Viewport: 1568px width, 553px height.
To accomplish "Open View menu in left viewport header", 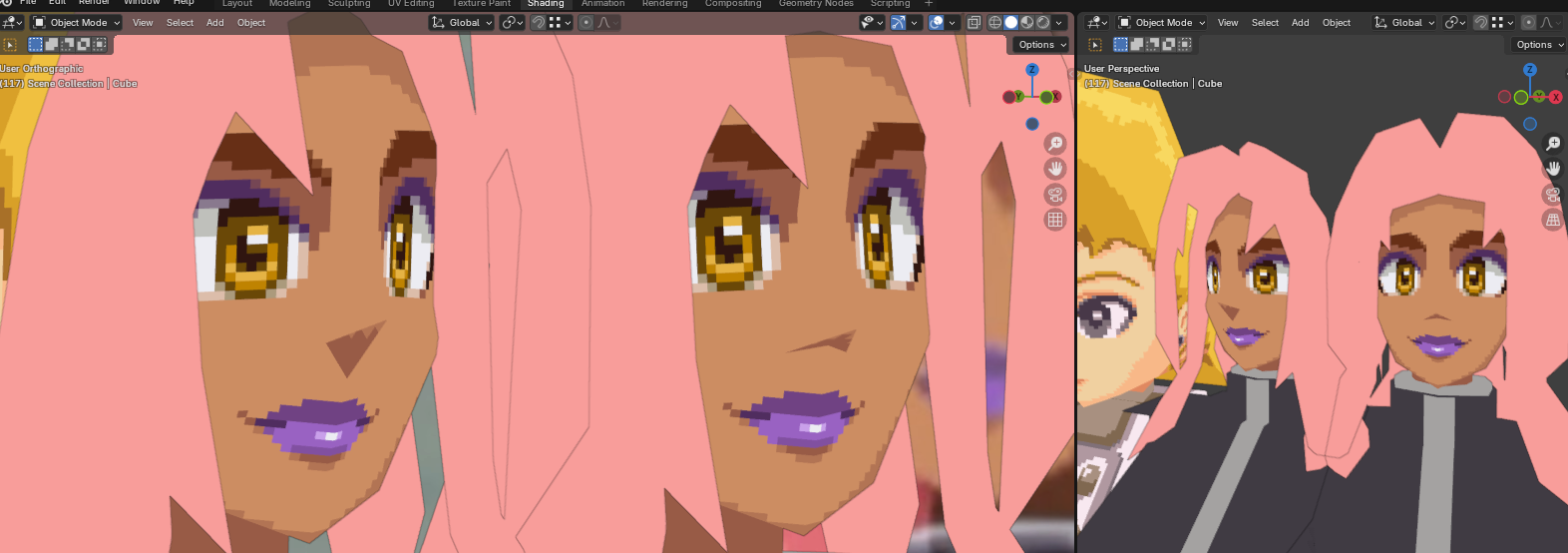I will tap(143, 22).
